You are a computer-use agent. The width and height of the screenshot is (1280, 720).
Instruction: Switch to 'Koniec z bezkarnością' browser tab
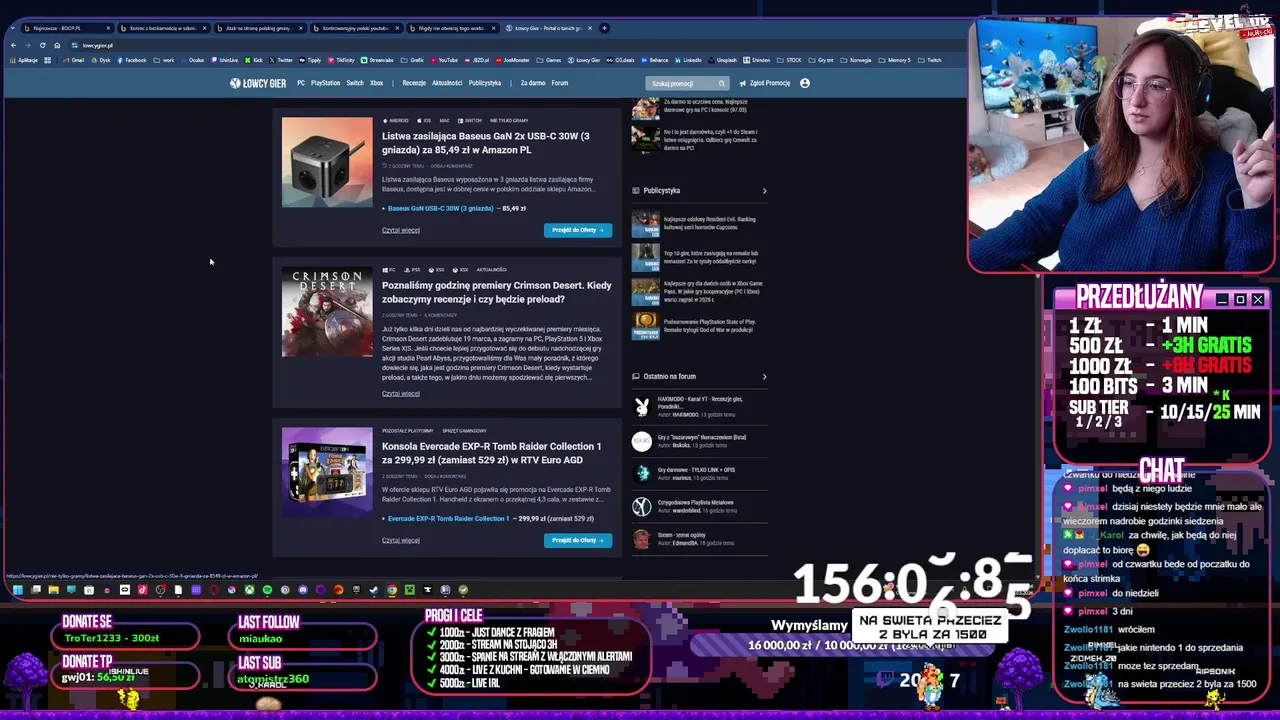point(162,28)
